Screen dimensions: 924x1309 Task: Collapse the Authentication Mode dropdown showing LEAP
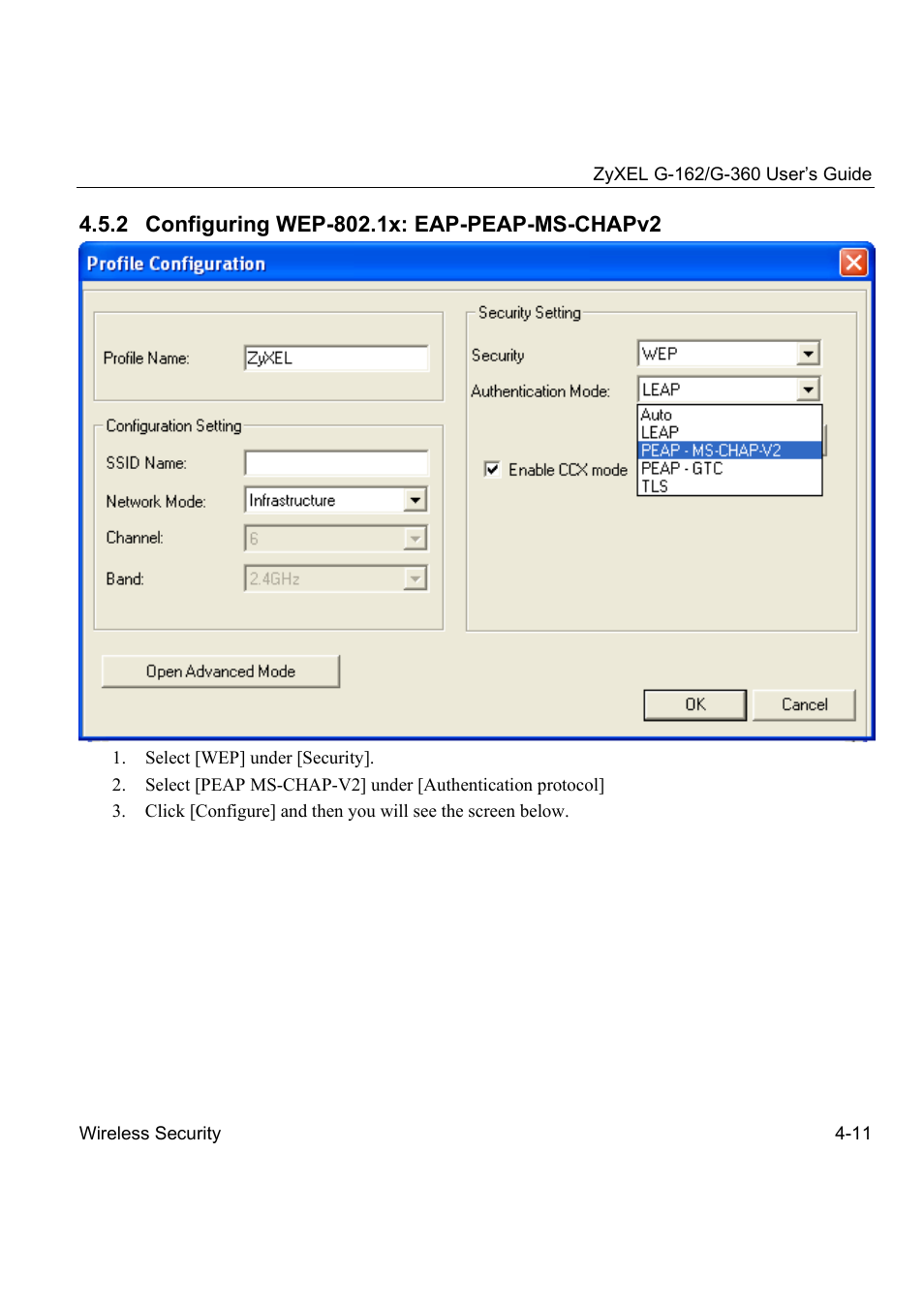(x=729, y=390)
